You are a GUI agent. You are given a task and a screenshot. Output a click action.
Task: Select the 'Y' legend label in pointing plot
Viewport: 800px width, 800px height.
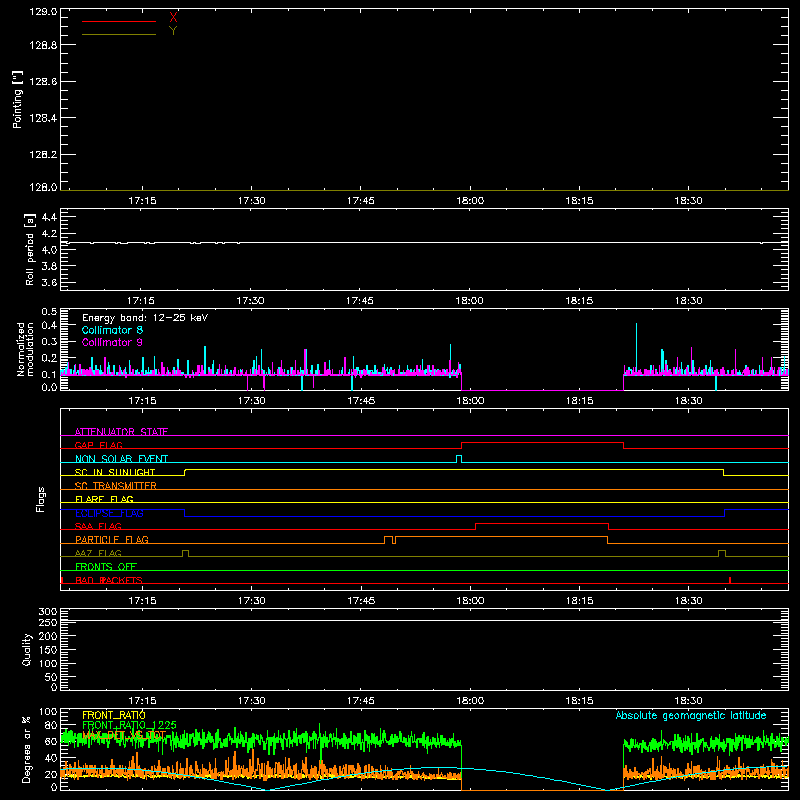pyautogui.click(x=173, y=31)
